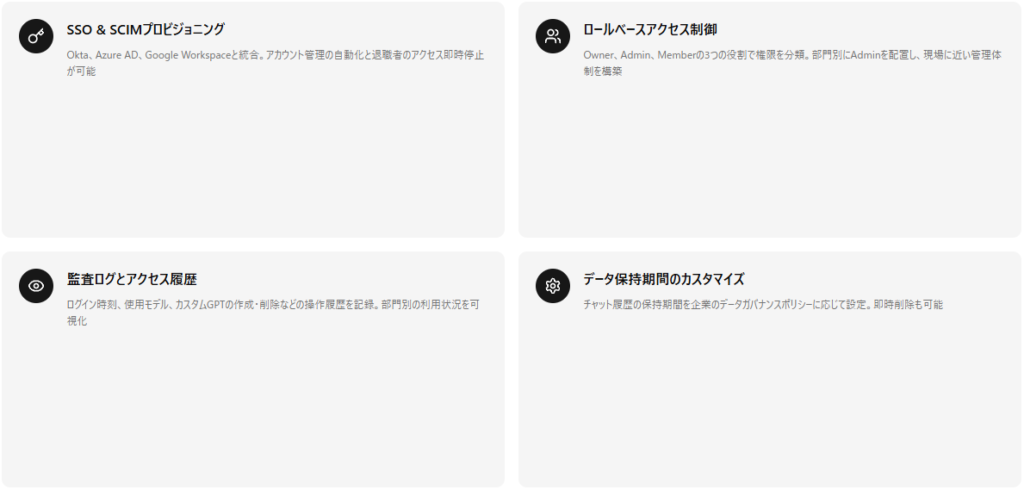Click the Owner、Admin、Member roles text
This screenshot has width=1024, height=490.
pos(639,55)
